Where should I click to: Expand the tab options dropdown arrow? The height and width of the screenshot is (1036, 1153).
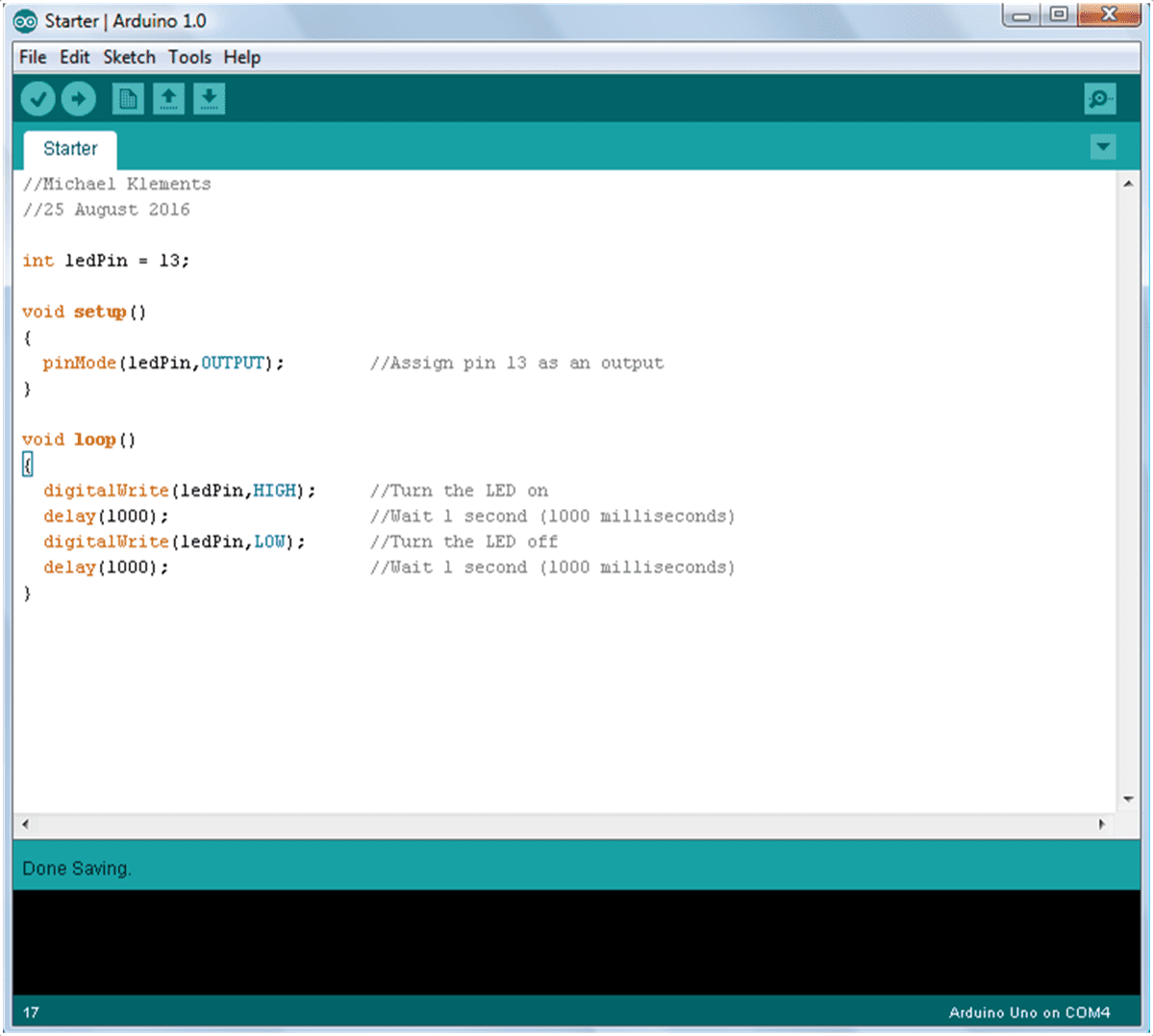(1103, 147)
